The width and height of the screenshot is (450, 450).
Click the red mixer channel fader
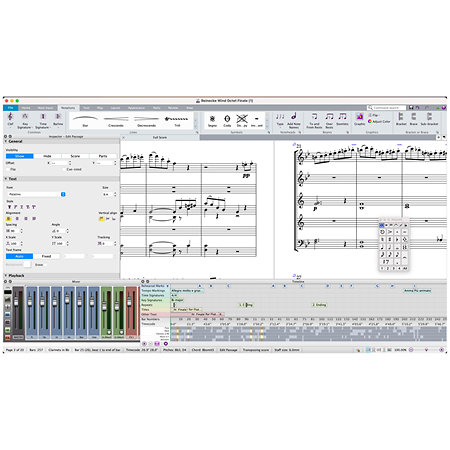[129, 302]
